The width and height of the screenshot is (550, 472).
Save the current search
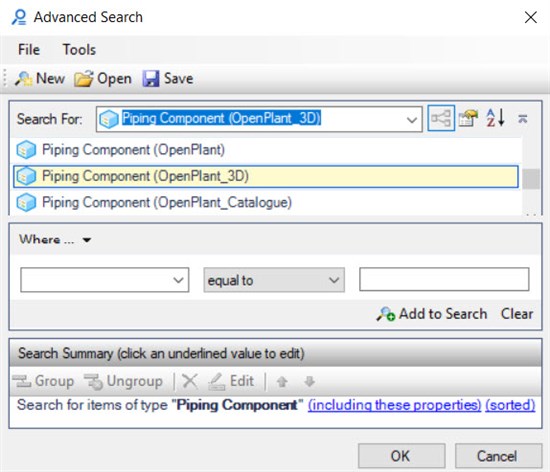pos(168,78)
